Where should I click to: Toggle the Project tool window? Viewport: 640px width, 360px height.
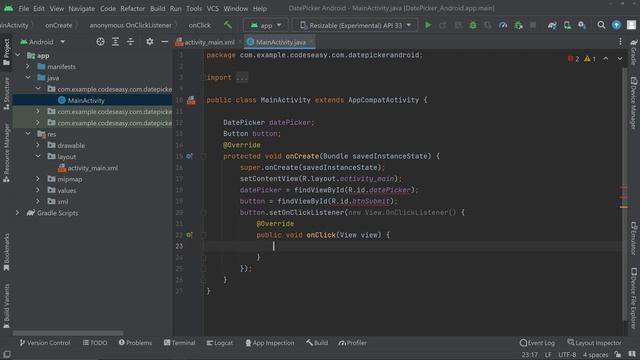7,52
